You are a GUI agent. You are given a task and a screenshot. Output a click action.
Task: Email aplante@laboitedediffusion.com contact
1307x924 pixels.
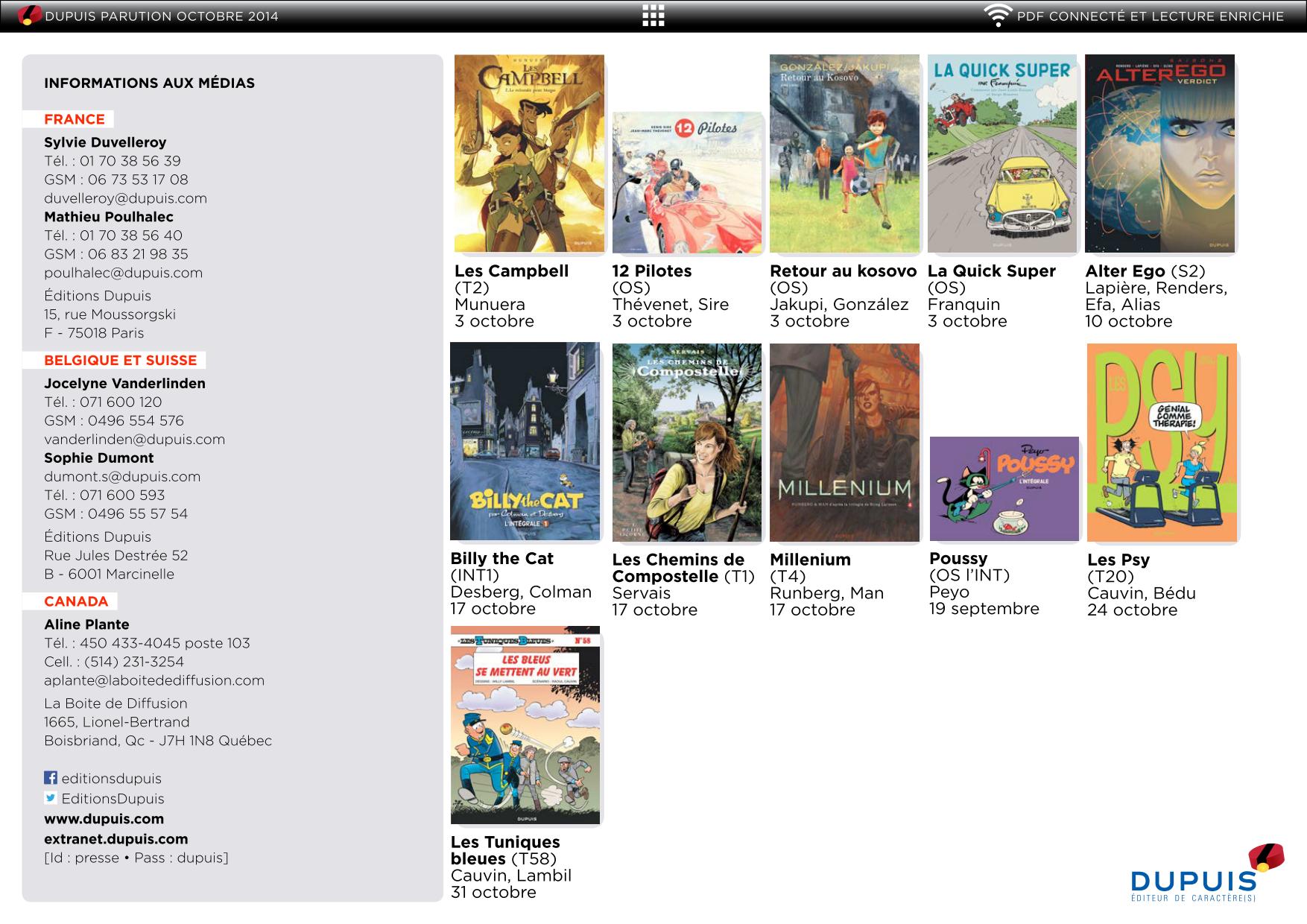tap(154, 680)
